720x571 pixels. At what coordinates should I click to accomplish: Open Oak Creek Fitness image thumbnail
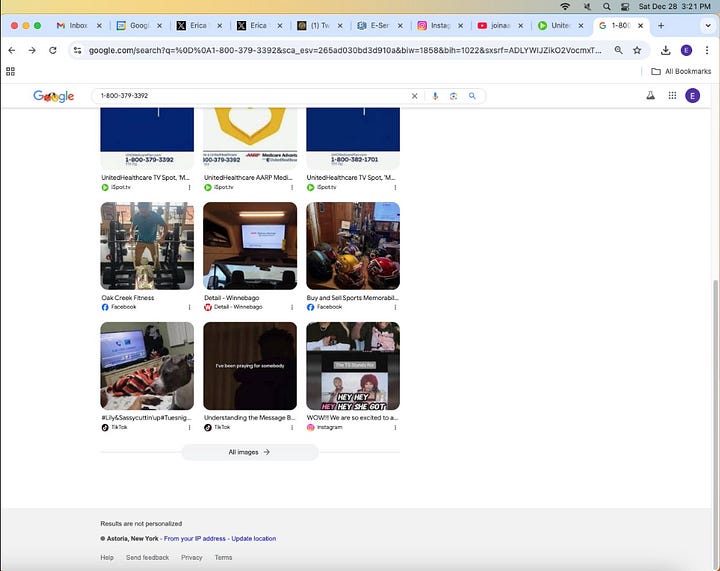point(147,246)
